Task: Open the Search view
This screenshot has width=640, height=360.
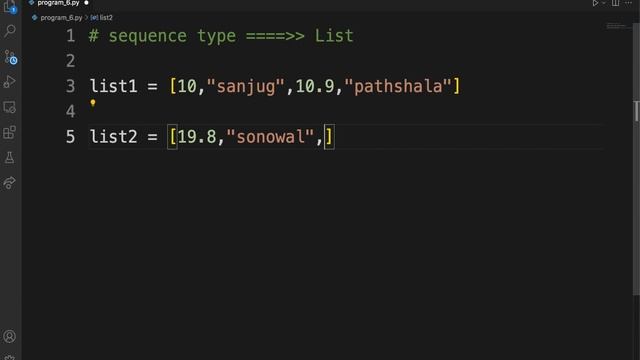Action: 9,30
